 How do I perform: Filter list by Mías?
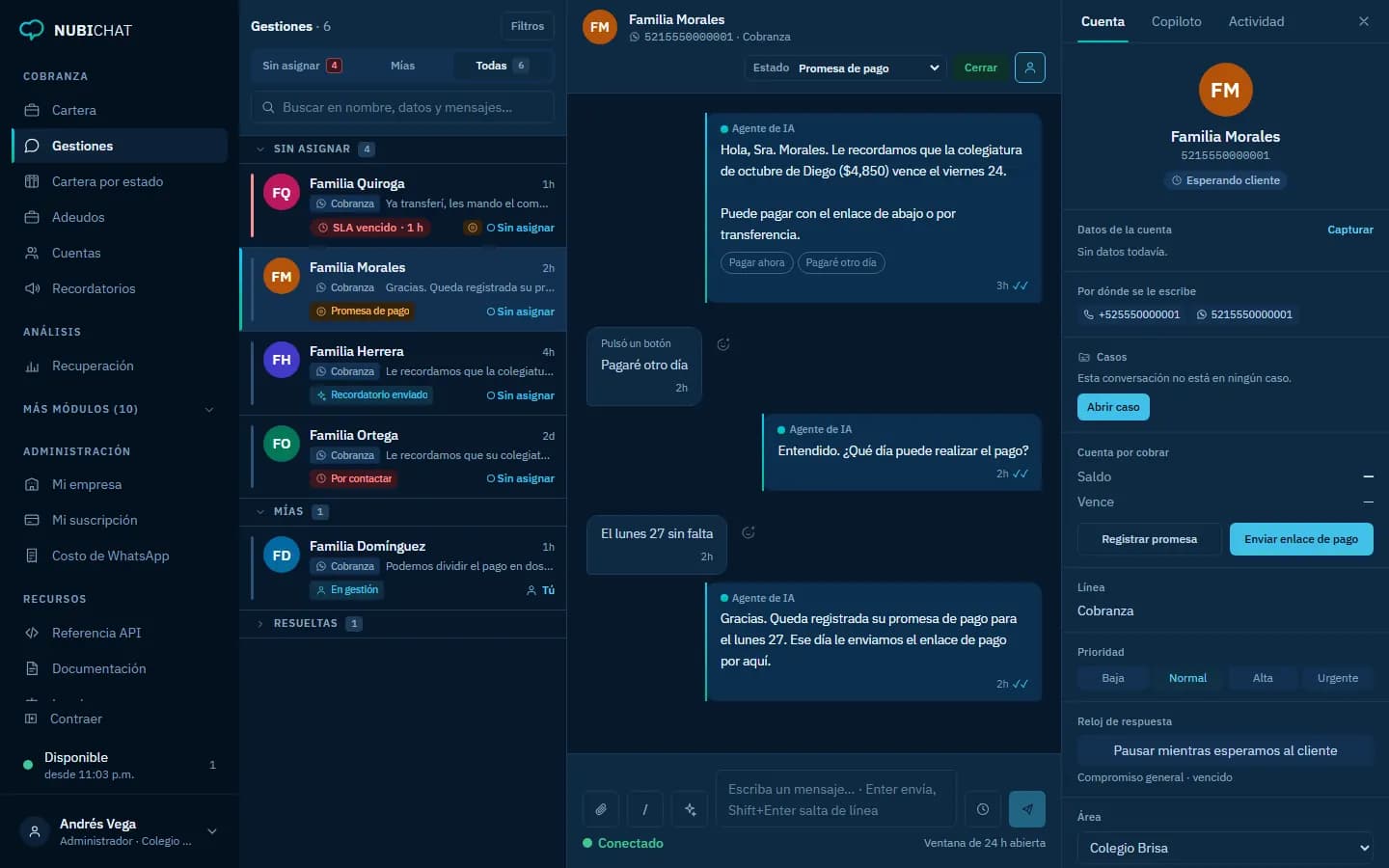402,66
